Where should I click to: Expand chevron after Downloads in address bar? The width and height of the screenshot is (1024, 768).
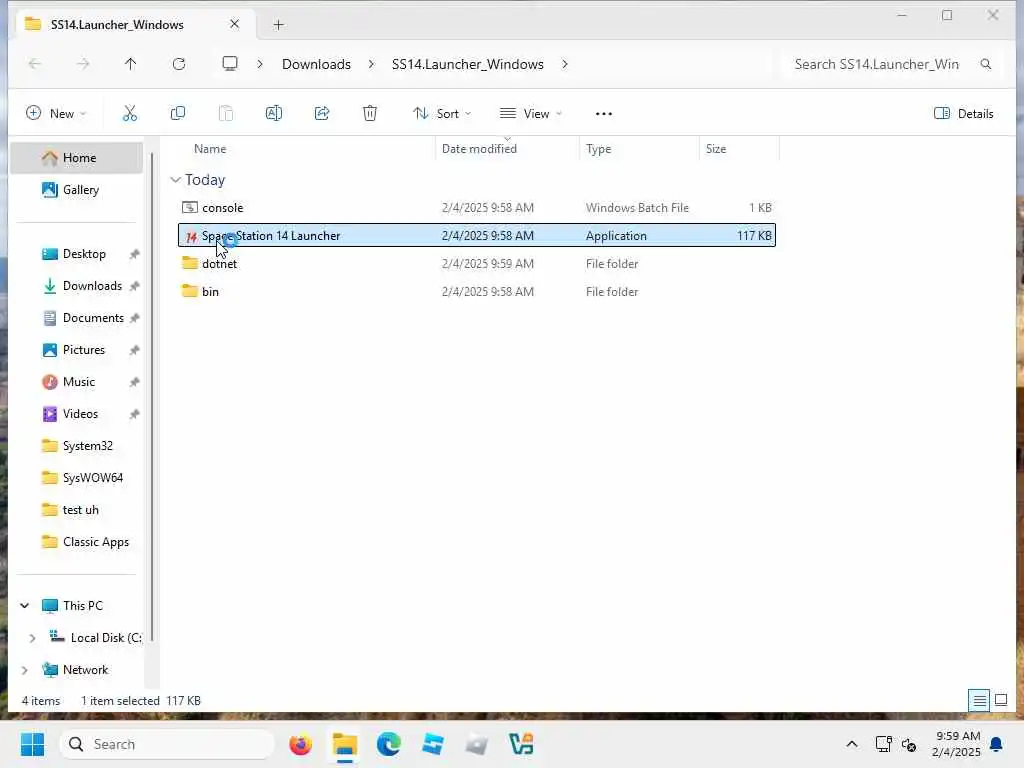click(371, 64)
